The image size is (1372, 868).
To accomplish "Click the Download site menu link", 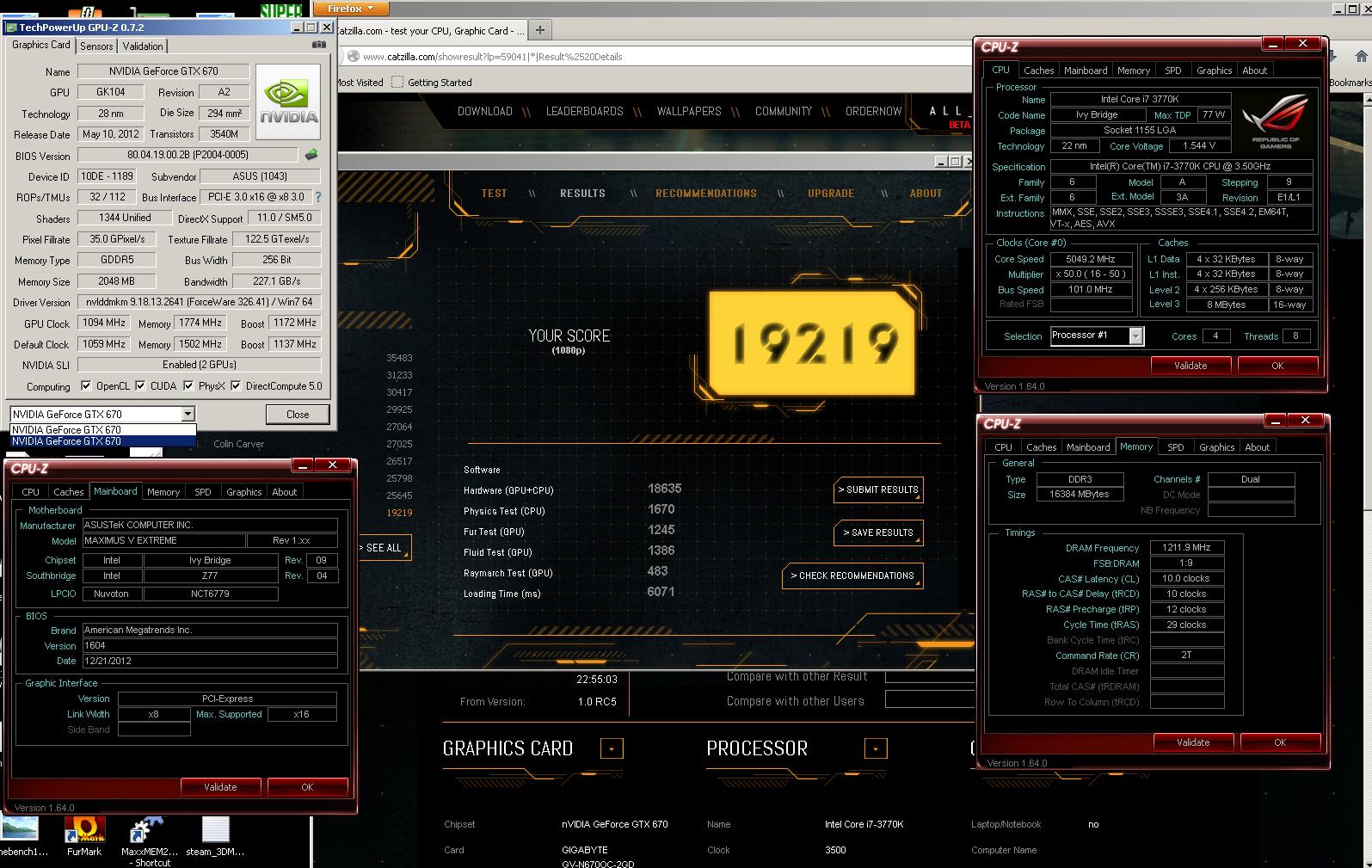I will coord(484,111).
